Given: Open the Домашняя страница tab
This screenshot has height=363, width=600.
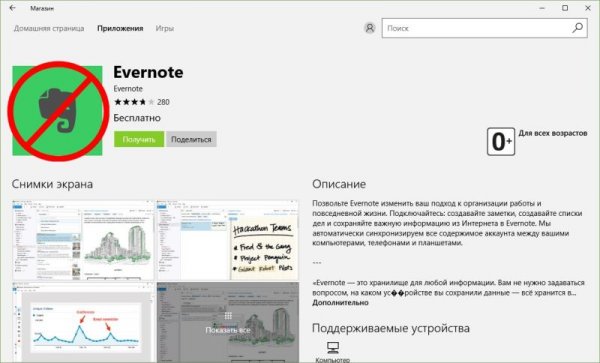Looking at the screenshot, I should (49, 28).
